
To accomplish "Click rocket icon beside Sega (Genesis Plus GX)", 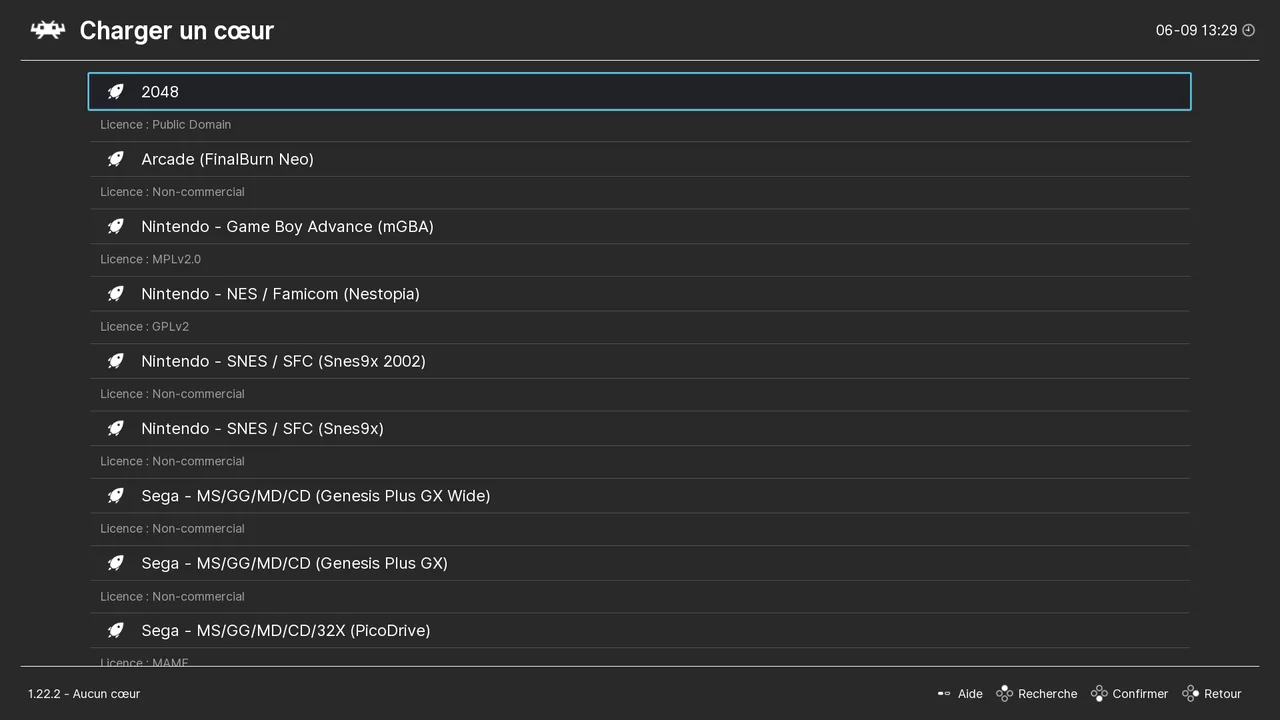I will tap(116, 563).
